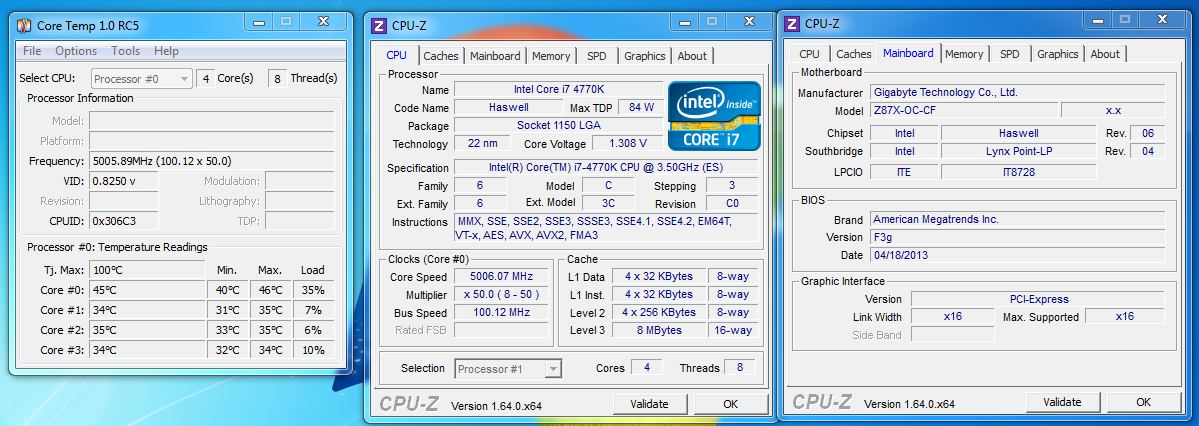Click the Specification field i7-4770K CPU @ 3.50GHz

(606, 167)
